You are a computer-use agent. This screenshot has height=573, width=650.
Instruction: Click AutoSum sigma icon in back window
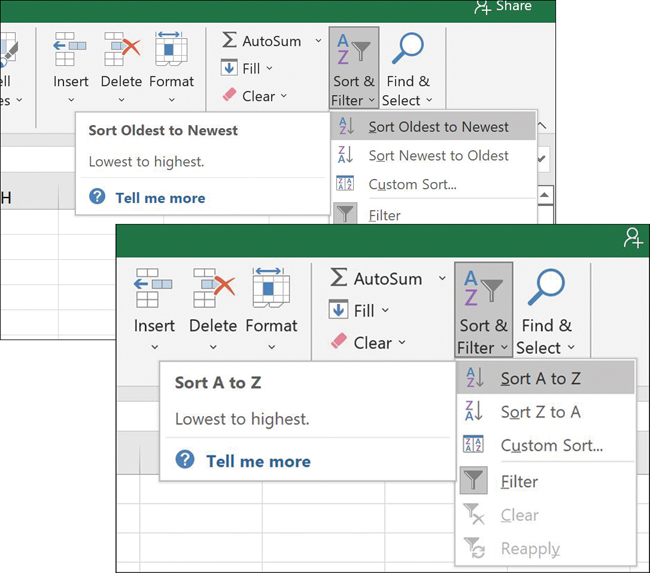pyautogui.click(x=229, y=40)
